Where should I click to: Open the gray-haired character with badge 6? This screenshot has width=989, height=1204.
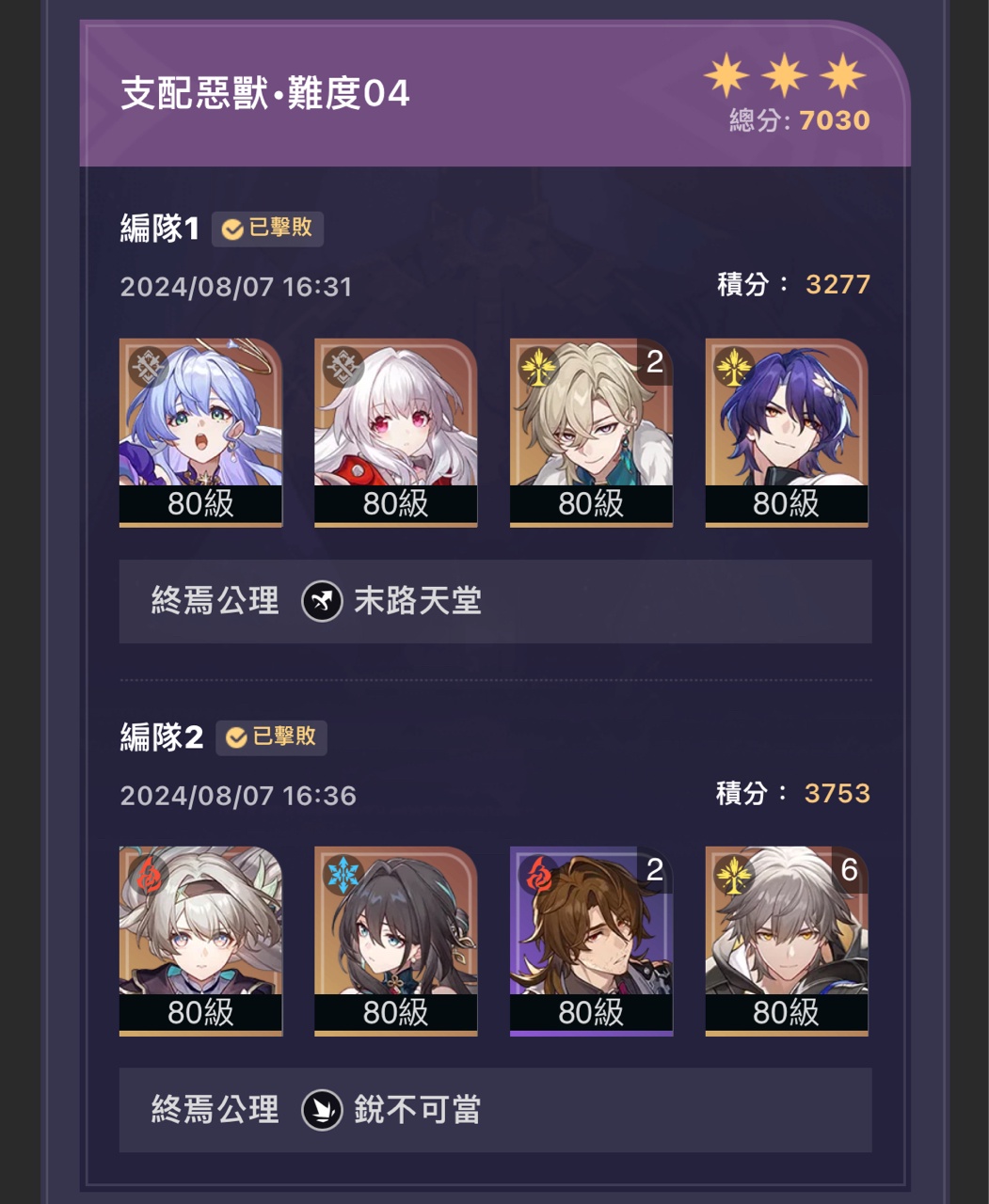click(787, 942)
